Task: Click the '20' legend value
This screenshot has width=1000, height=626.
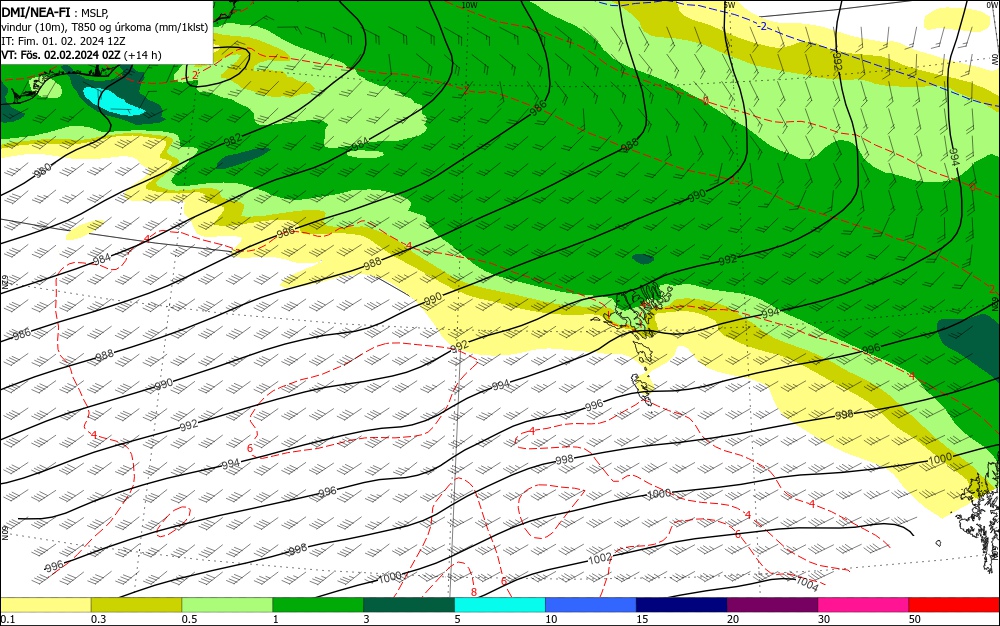Action: click(733, 619)
